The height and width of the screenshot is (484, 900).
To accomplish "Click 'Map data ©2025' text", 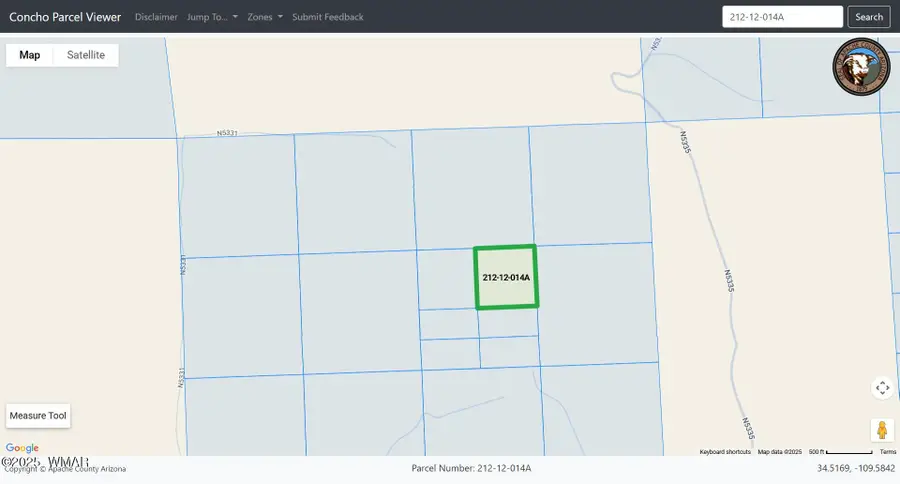I will coord(779,452).
